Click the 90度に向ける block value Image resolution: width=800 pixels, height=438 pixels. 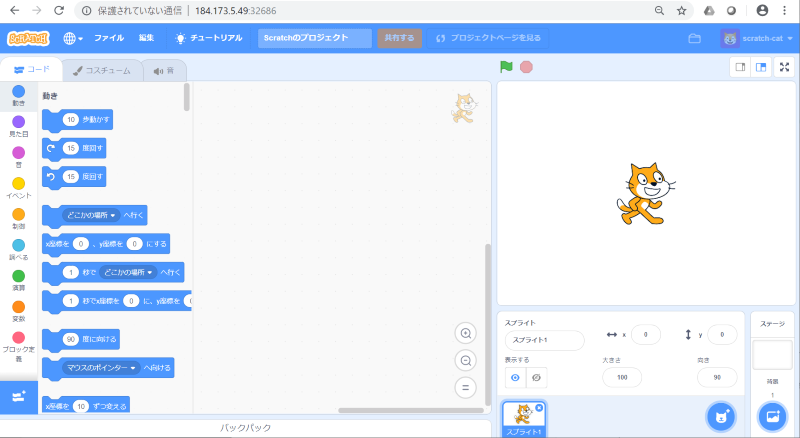click(71, 339)
